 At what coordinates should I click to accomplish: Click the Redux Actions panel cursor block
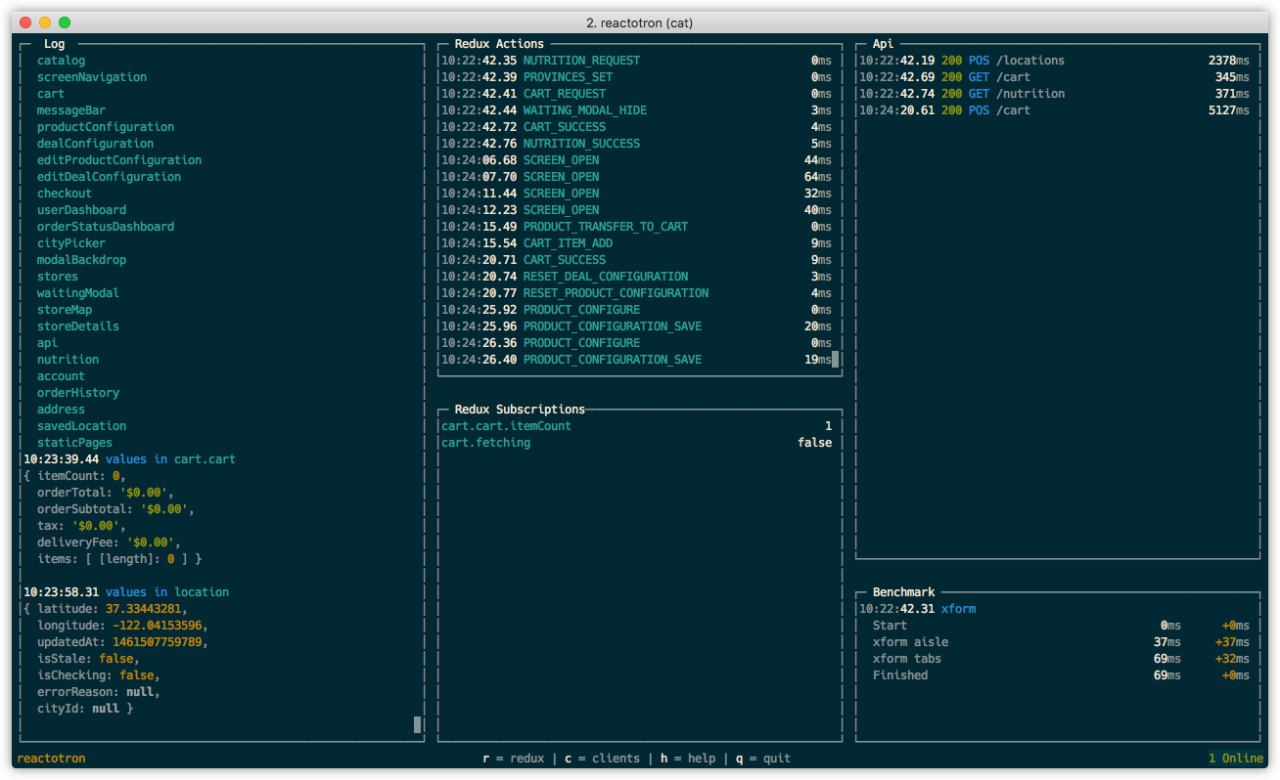click(x=836, y=359)
